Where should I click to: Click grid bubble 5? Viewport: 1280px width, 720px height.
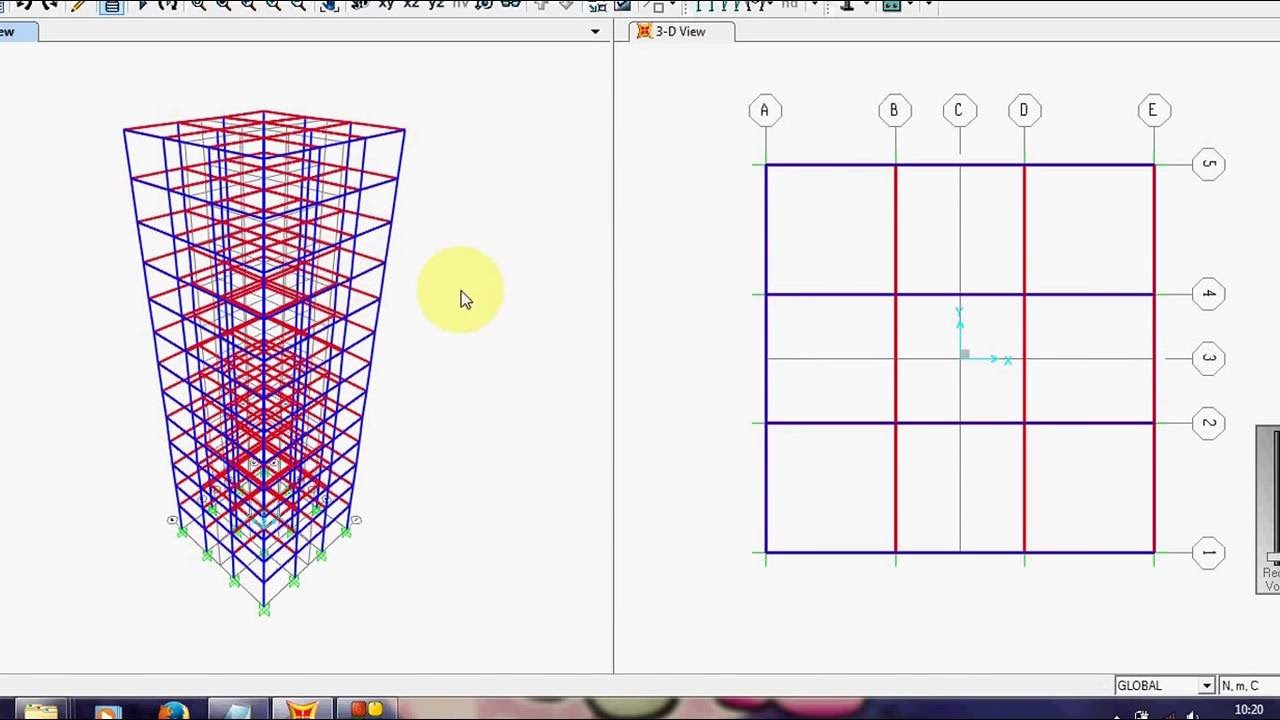click(1209, 164)
